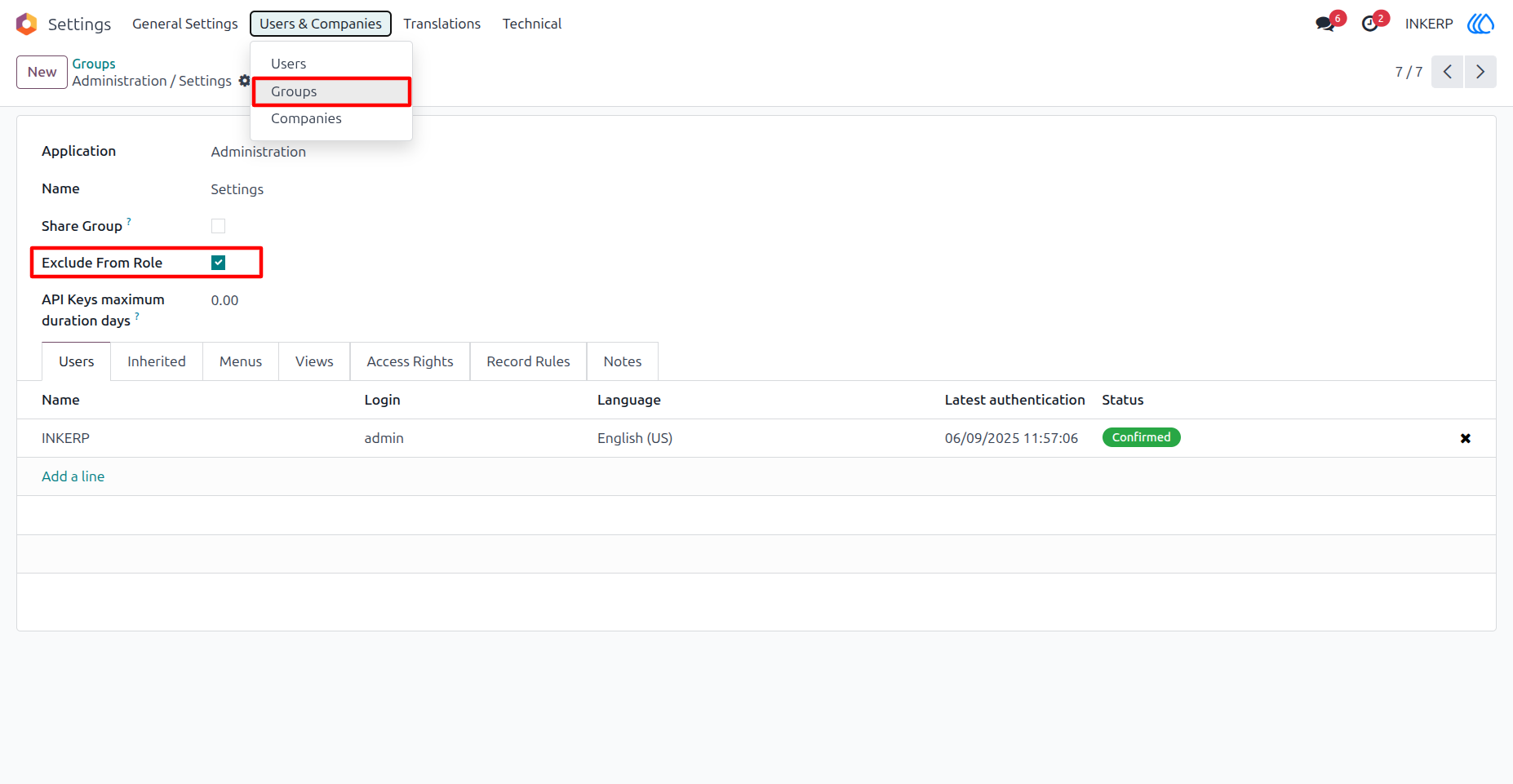Viewport: 1513px width, 784px height.
Task: Switch to the Views tab
Action: (314, 361)
